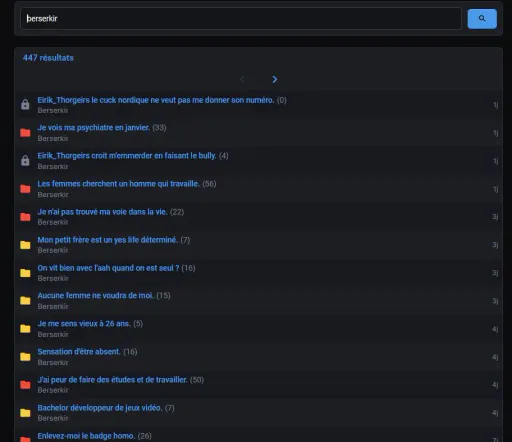Image resolution: width=512 pixels, height=442 pixels.
Task: Click the blue search magnifier button
Action: point(482,19)
